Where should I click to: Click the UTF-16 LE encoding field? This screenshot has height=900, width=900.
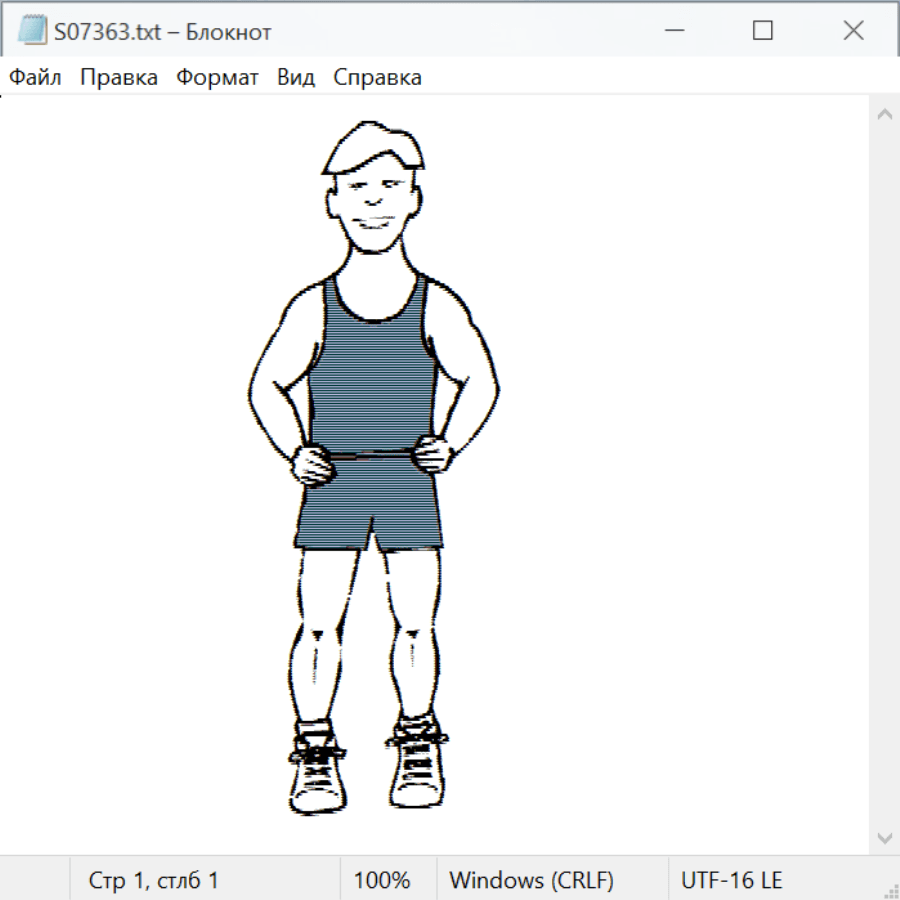[x=732, y=881]
